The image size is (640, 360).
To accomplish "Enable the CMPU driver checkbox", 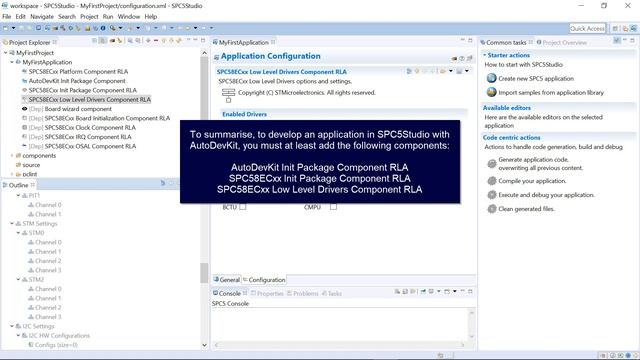I will (x=333, y=207).
